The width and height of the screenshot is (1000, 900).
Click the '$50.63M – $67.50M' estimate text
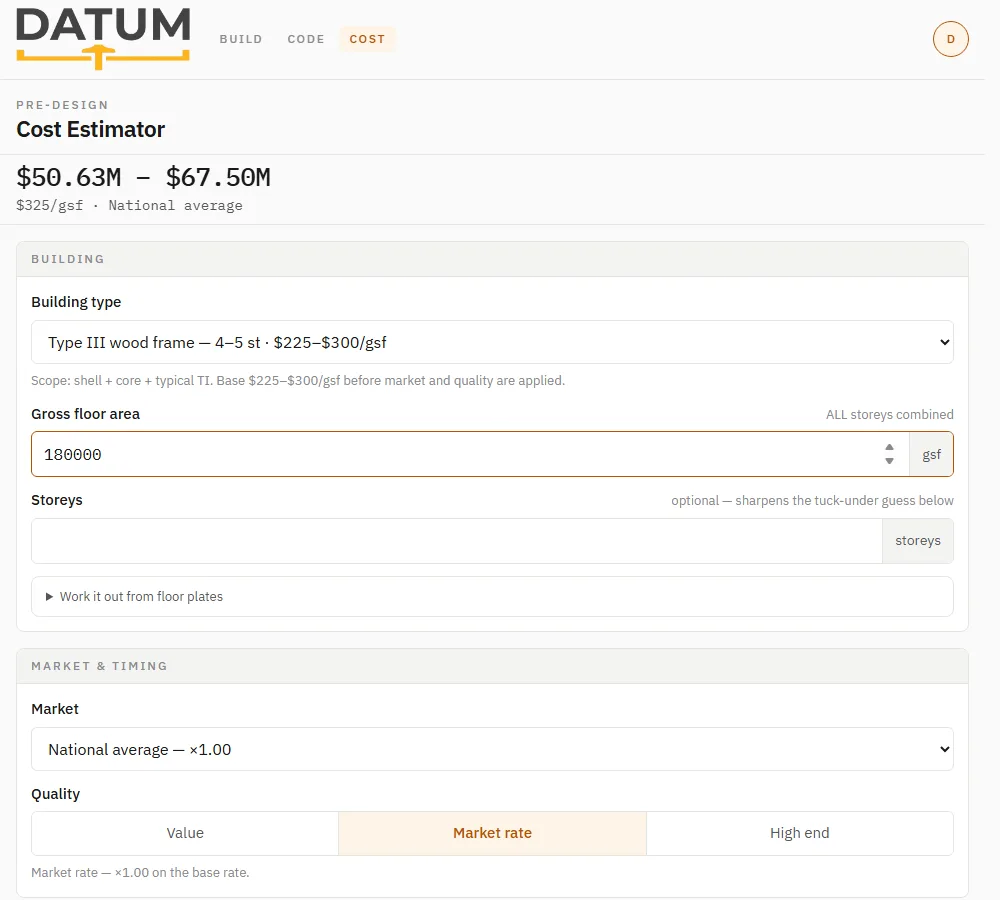143,177
